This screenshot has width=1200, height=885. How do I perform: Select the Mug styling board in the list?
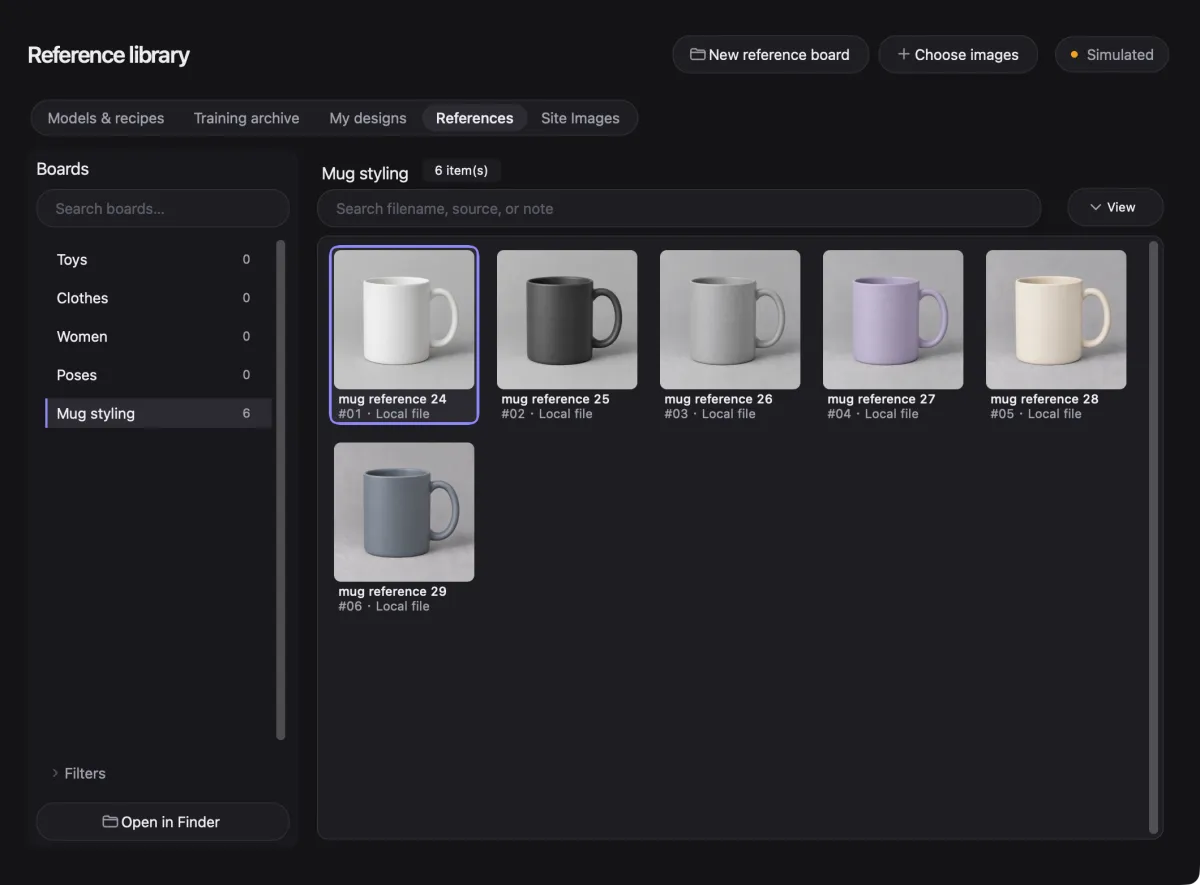(x=158, y=414)
